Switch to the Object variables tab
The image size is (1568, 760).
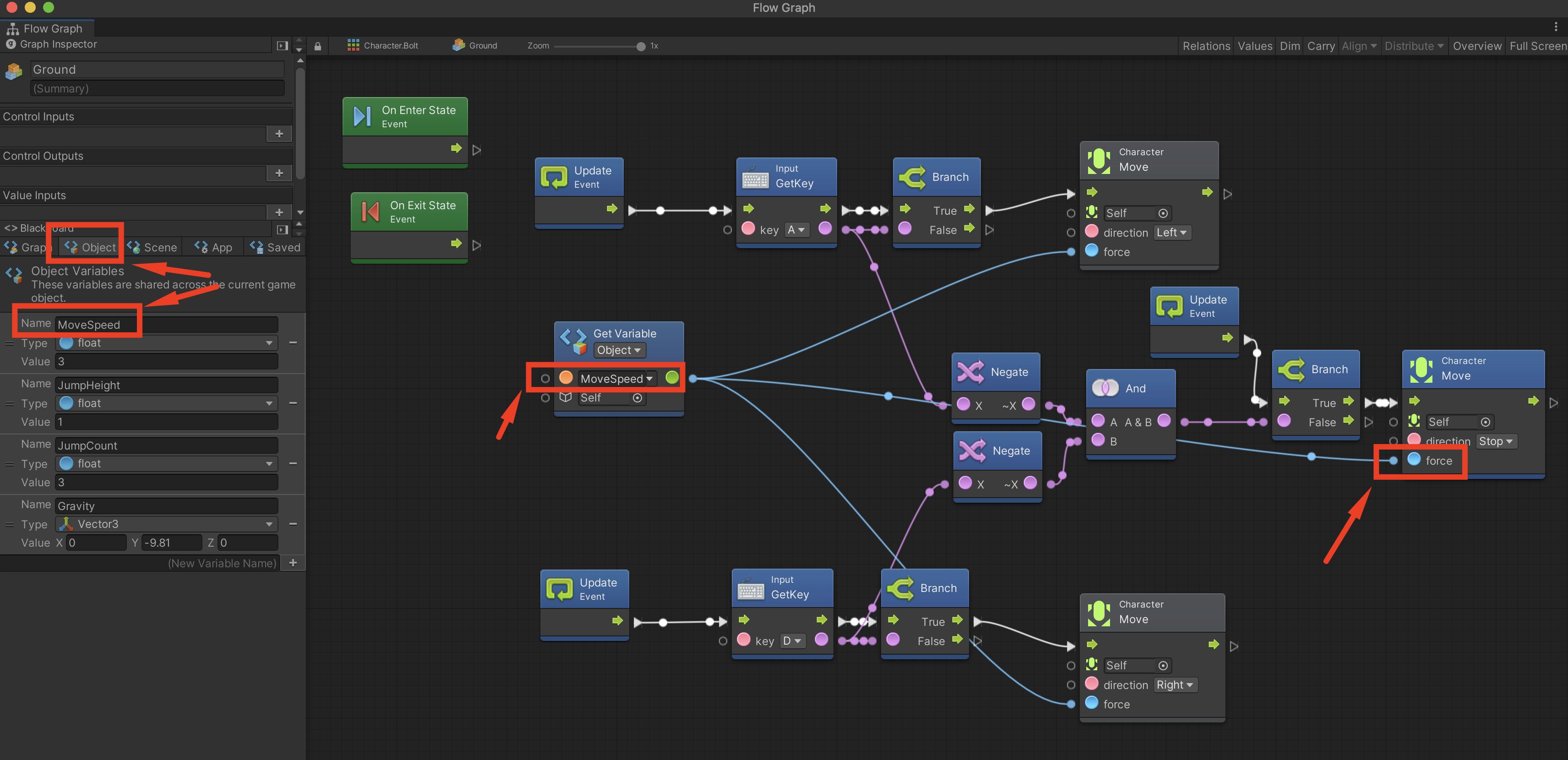click(90, 247)
